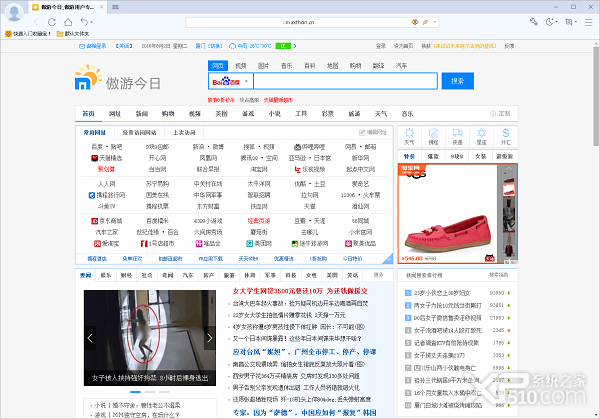This screenshot has height=419, width=600.
Task: Toggle the night mode moon icon
Action: click(x=549, y=22)
